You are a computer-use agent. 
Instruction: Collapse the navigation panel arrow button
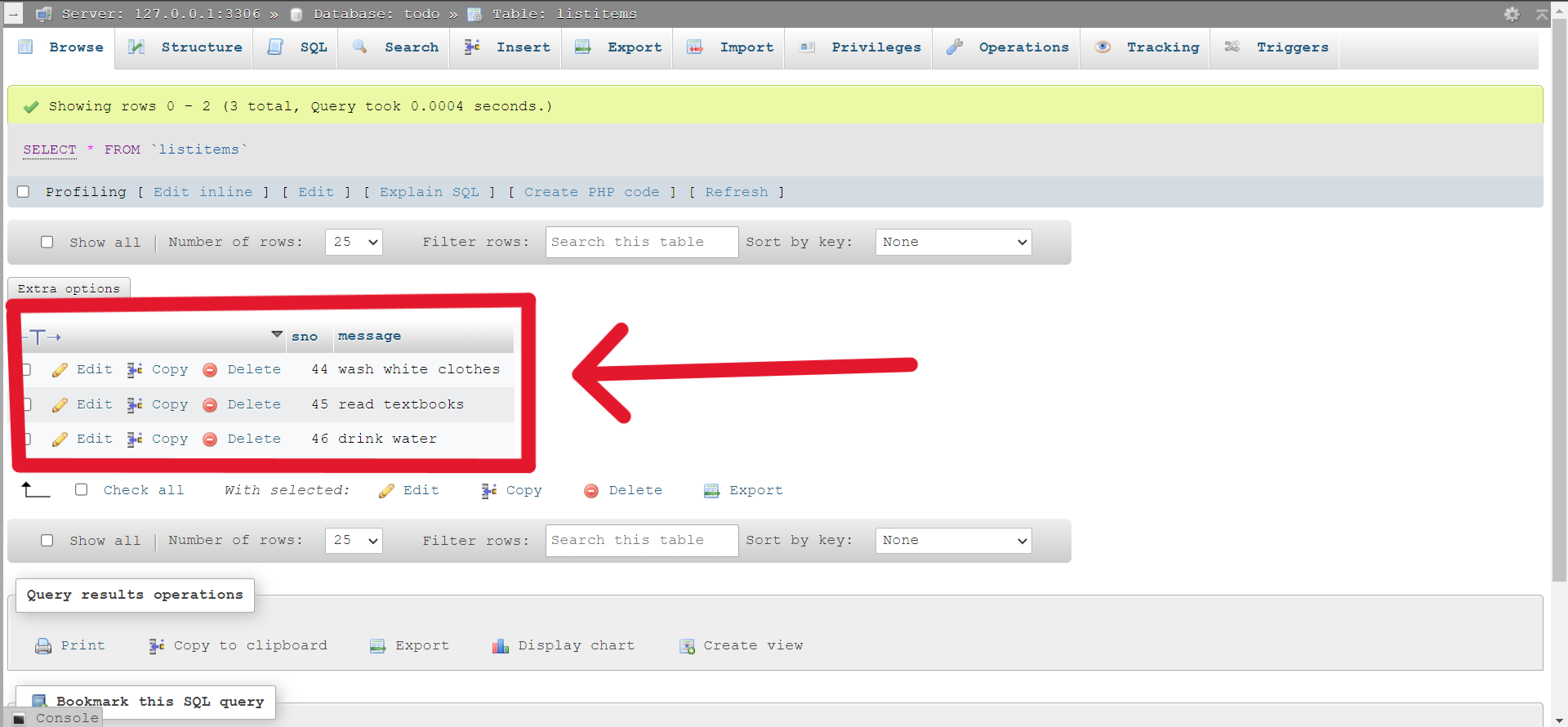tap(14, 14)
